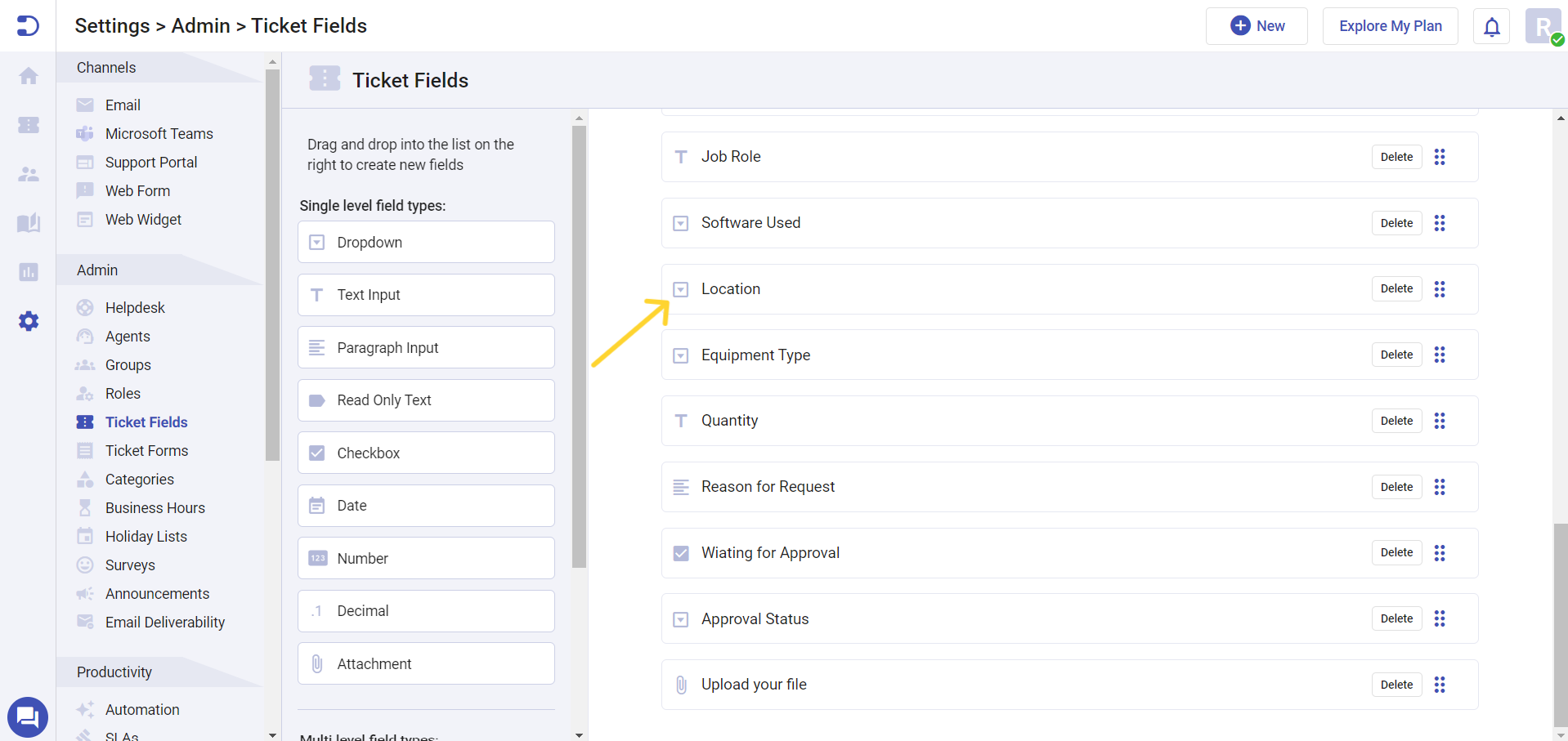The height and width of the screenshot is (741, 1568).
Task: Select Ticket Forms in the Admin menu
Action: click(x=146, y=450)
